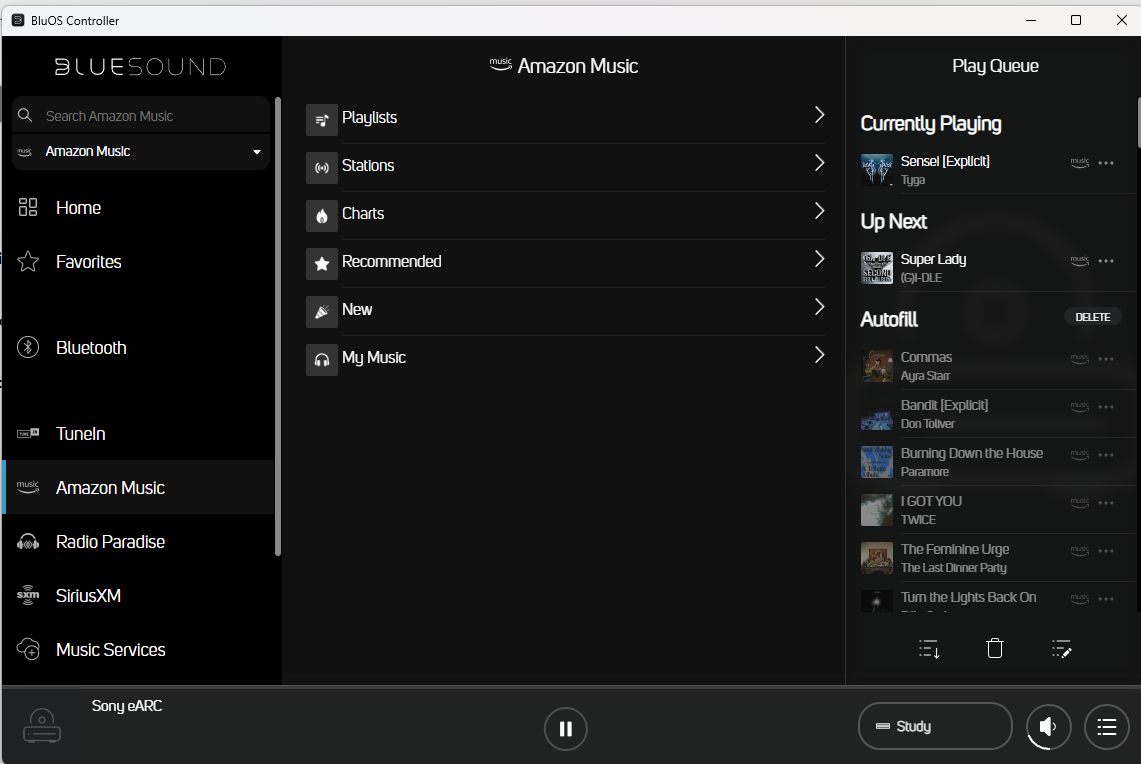Click the edit queue pencil icon
Screen dimensions: 1141x764
click(1061, 649)
